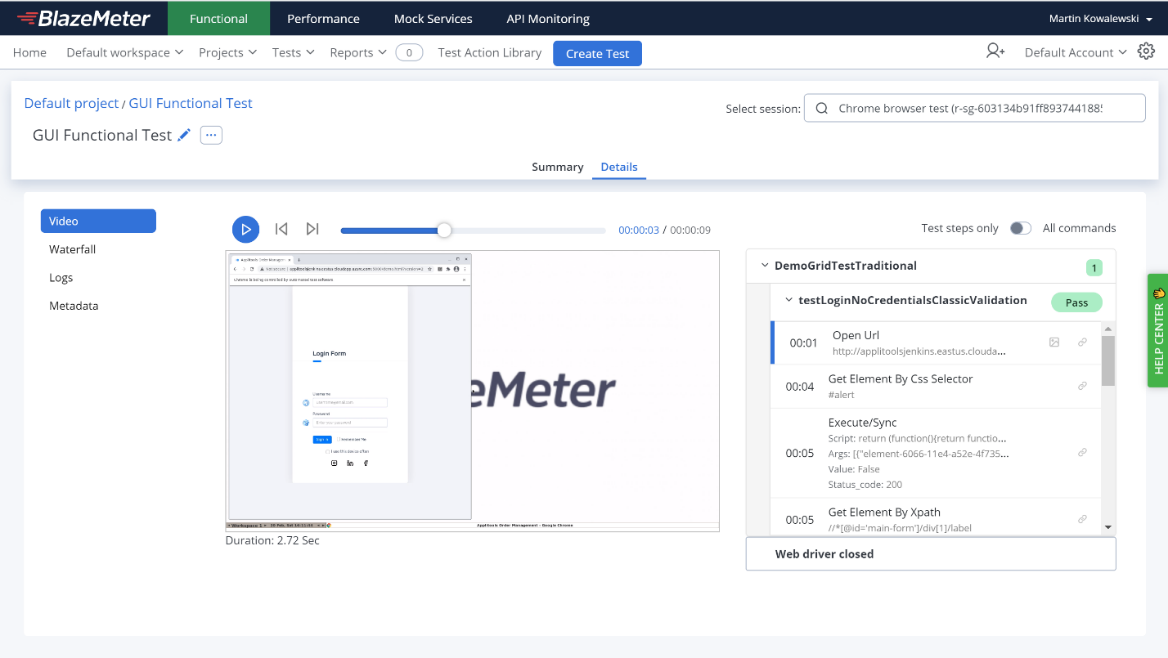Open Default Account dropdown
The height and width of the screenshot is (658, 1168).
1075,52
